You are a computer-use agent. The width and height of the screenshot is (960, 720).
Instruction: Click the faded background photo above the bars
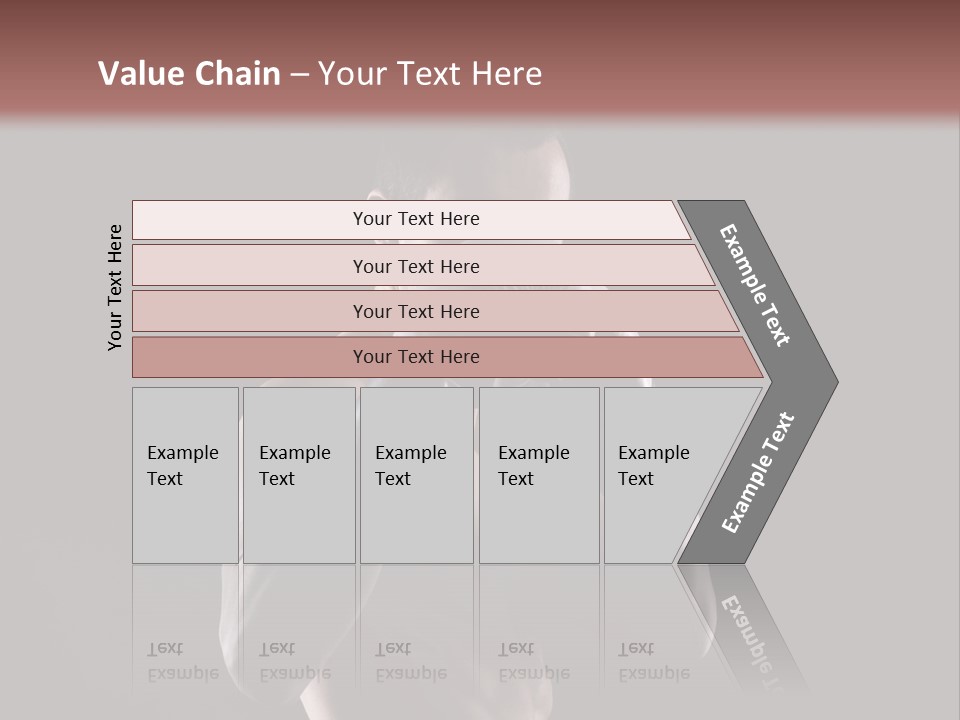pos(470,165)
